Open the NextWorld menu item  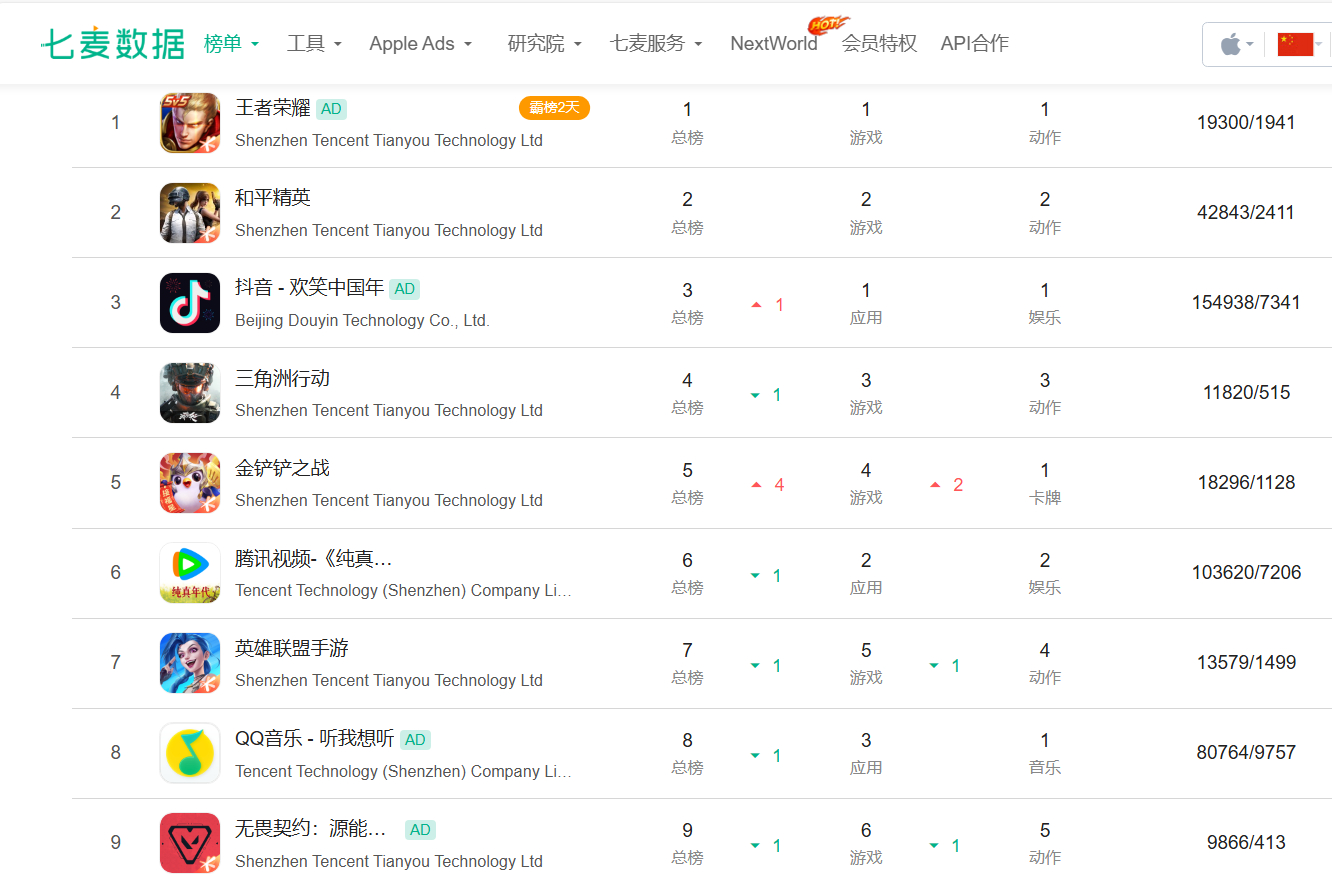pos(773,44)
